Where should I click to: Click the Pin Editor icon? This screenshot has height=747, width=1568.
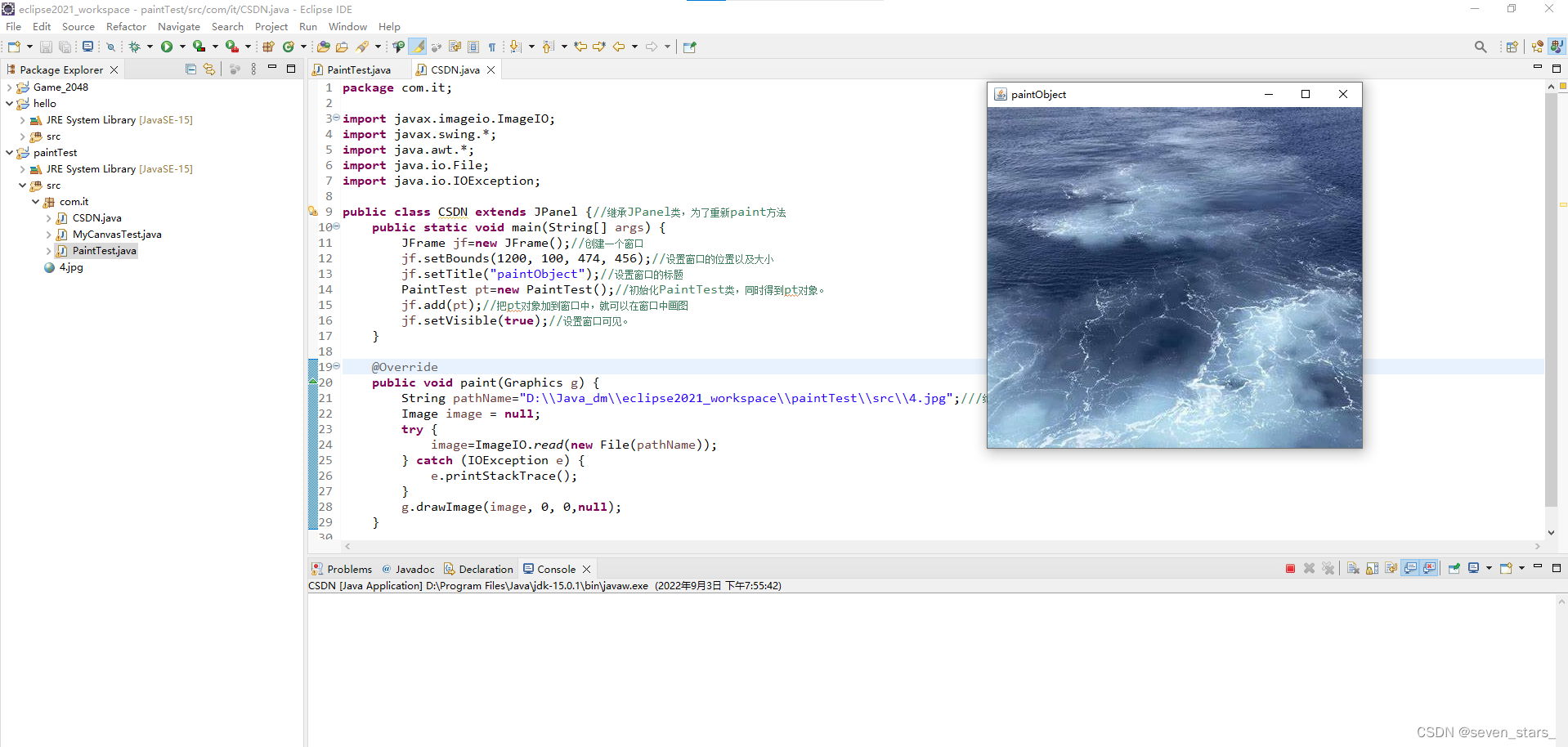pos(689,47)
